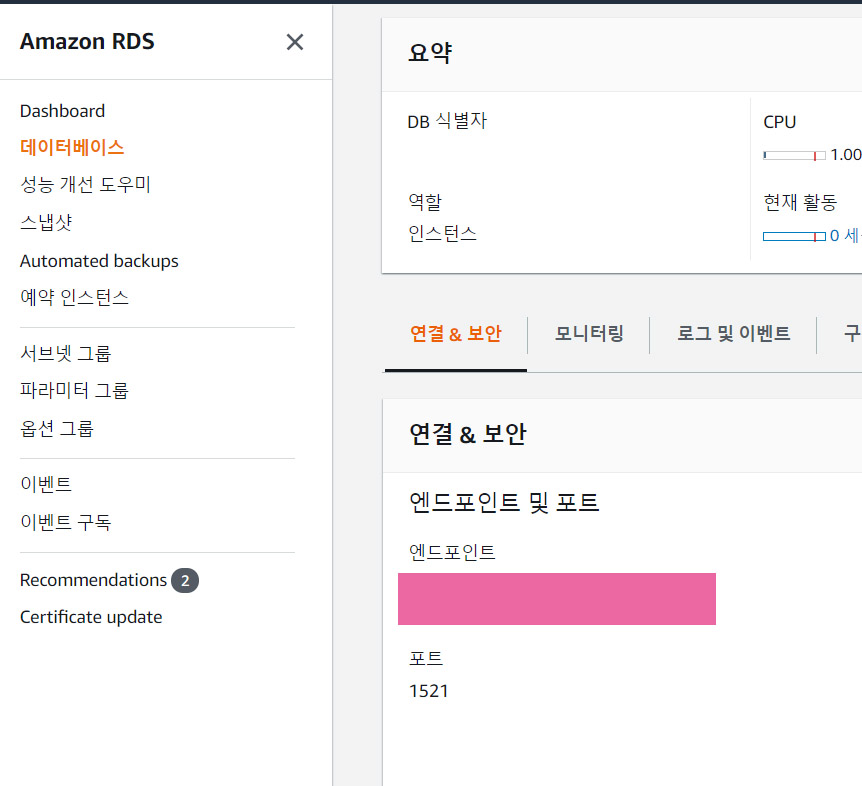Open 성능 개선 도우미 page
The height and width of the screenshot is (786, 862).
[85, 184]
